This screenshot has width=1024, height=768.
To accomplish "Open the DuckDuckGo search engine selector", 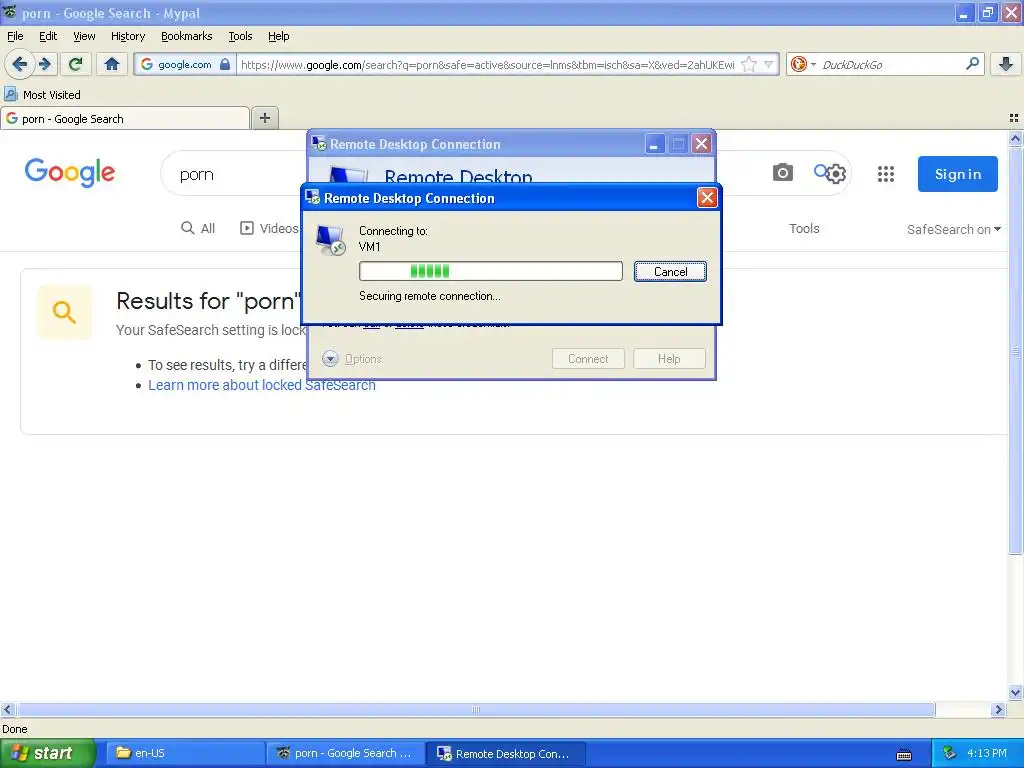I will click(803, 64).
